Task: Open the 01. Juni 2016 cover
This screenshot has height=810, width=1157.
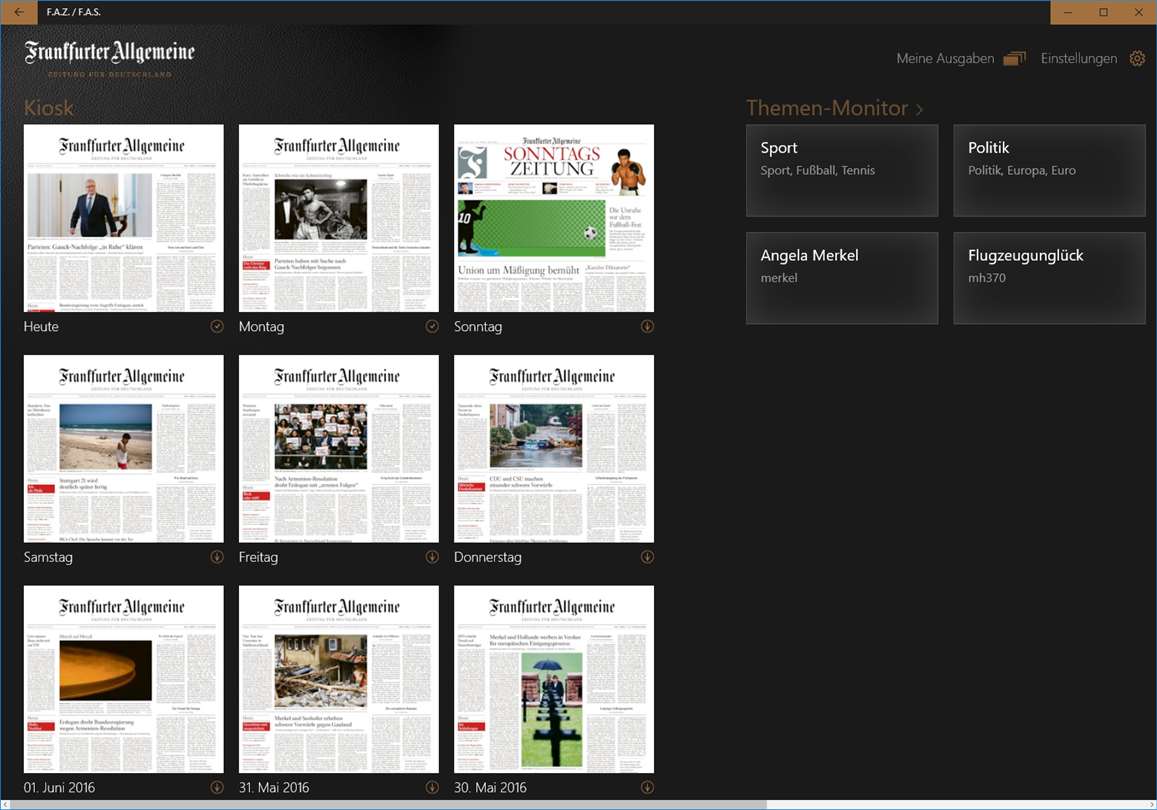Action: 123,679
